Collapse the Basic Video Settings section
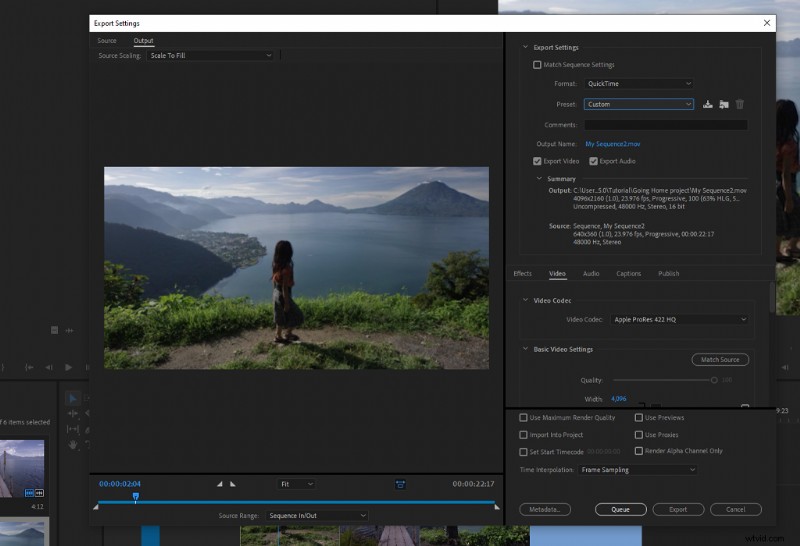Viewport: 800px width, 546px height. [x=525, y=349]
